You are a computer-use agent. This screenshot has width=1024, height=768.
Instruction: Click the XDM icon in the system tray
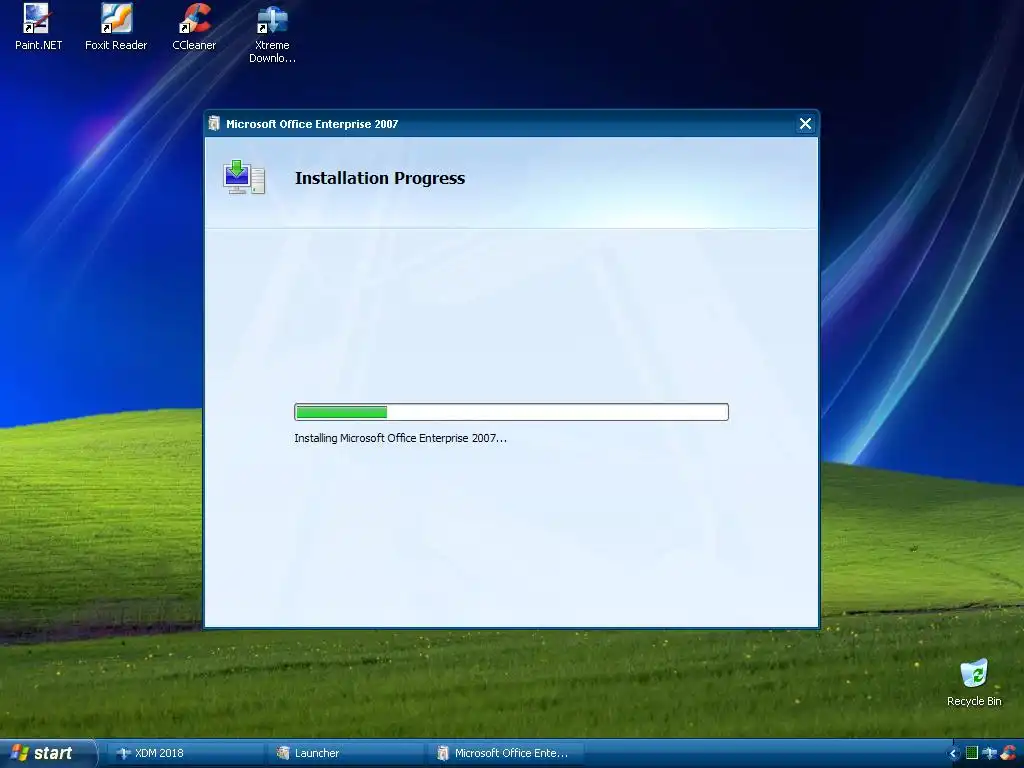(x=989, y=753)
